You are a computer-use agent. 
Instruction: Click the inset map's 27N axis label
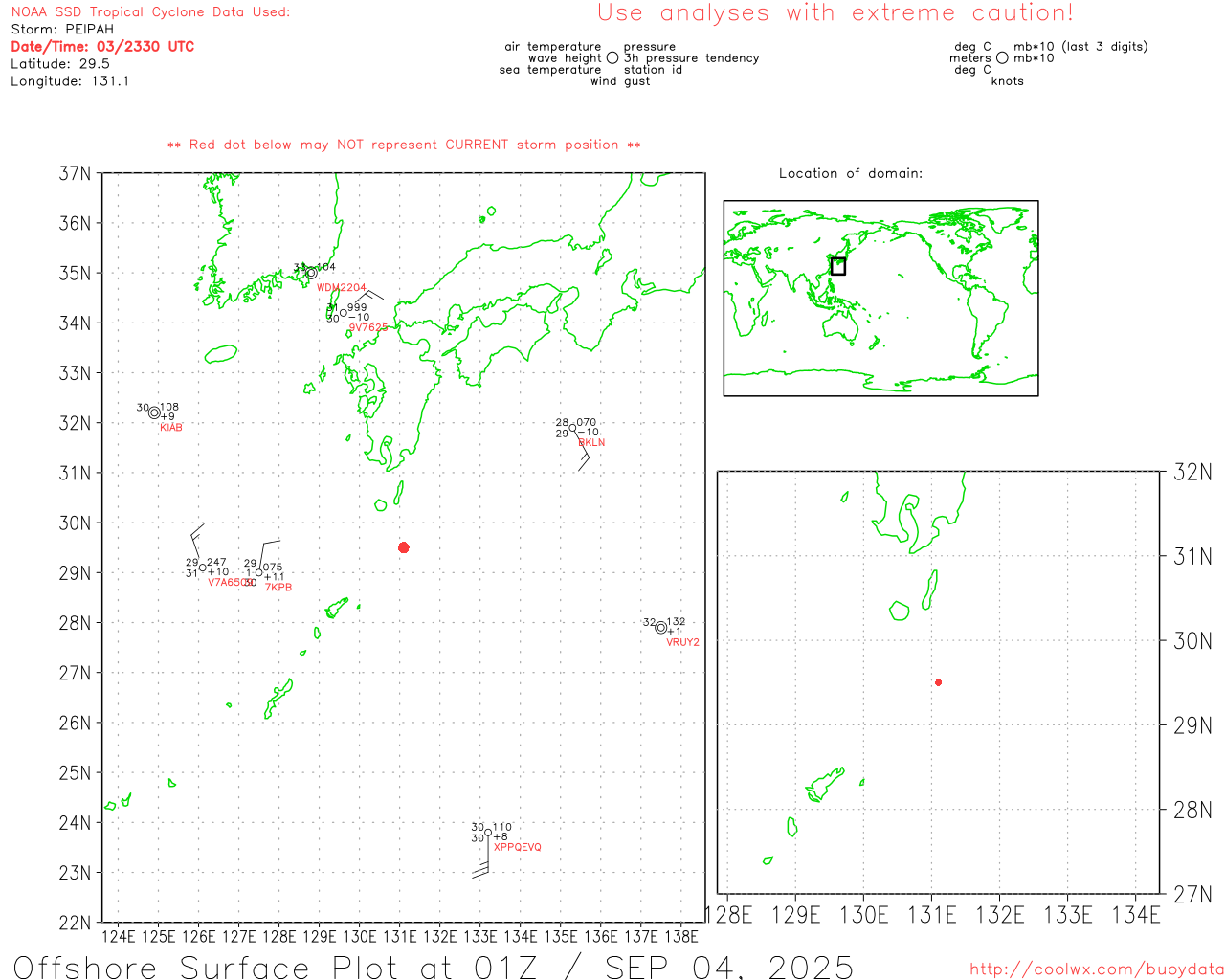point(1192,895)
